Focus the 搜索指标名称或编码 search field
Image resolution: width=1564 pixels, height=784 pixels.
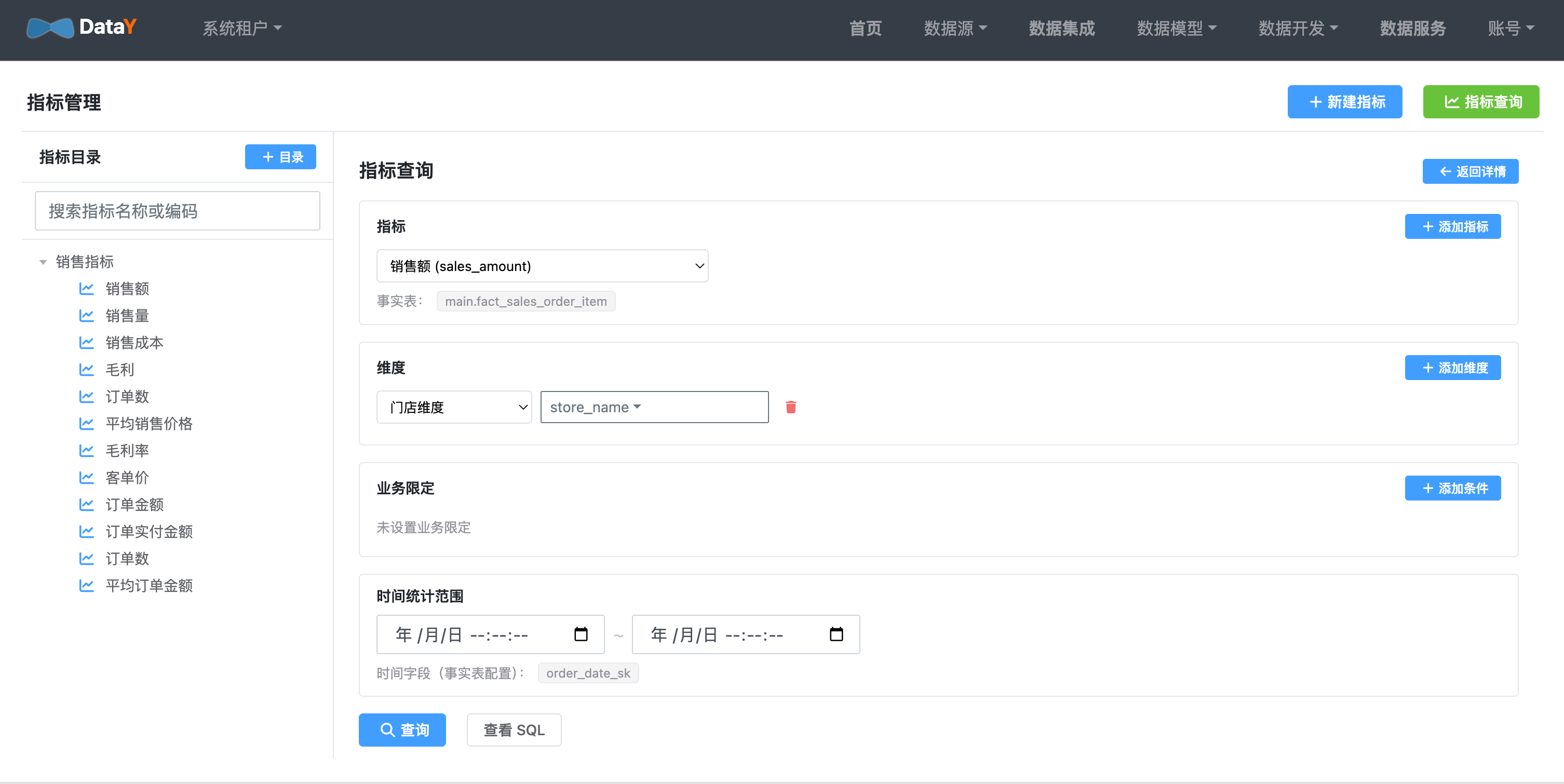(x=177, y=211)
